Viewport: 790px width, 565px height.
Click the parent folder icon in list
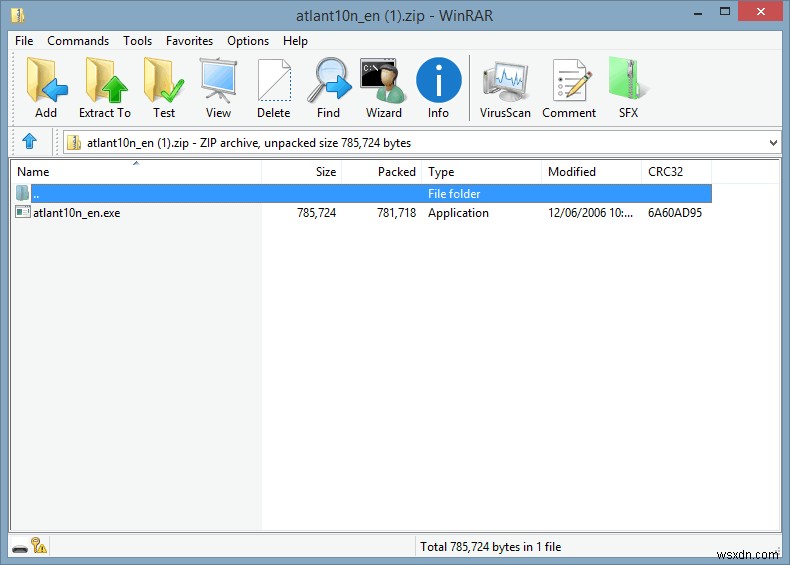[x=22, y=193]
